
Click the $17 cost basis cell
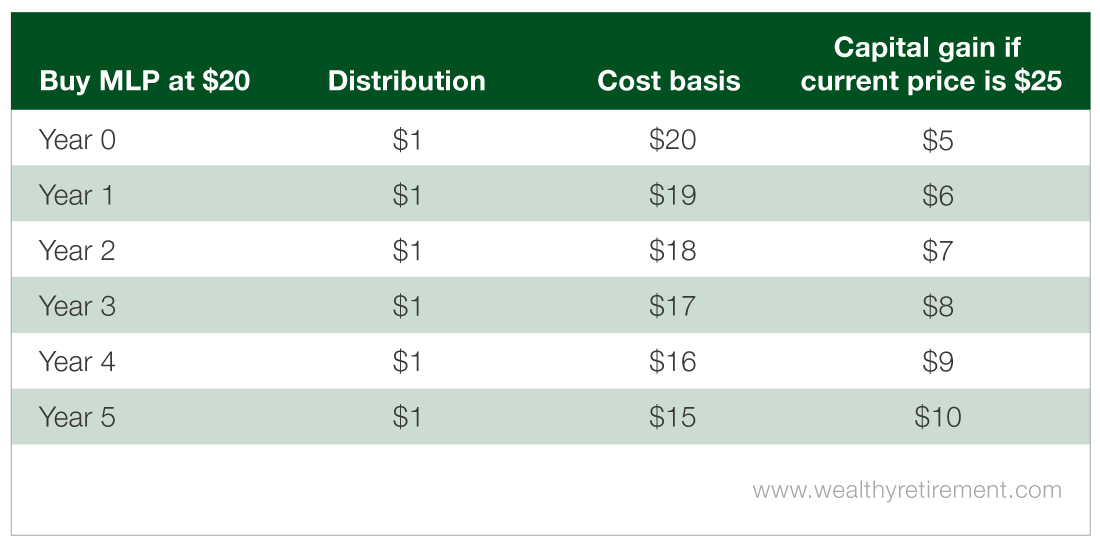coord(672,306)
